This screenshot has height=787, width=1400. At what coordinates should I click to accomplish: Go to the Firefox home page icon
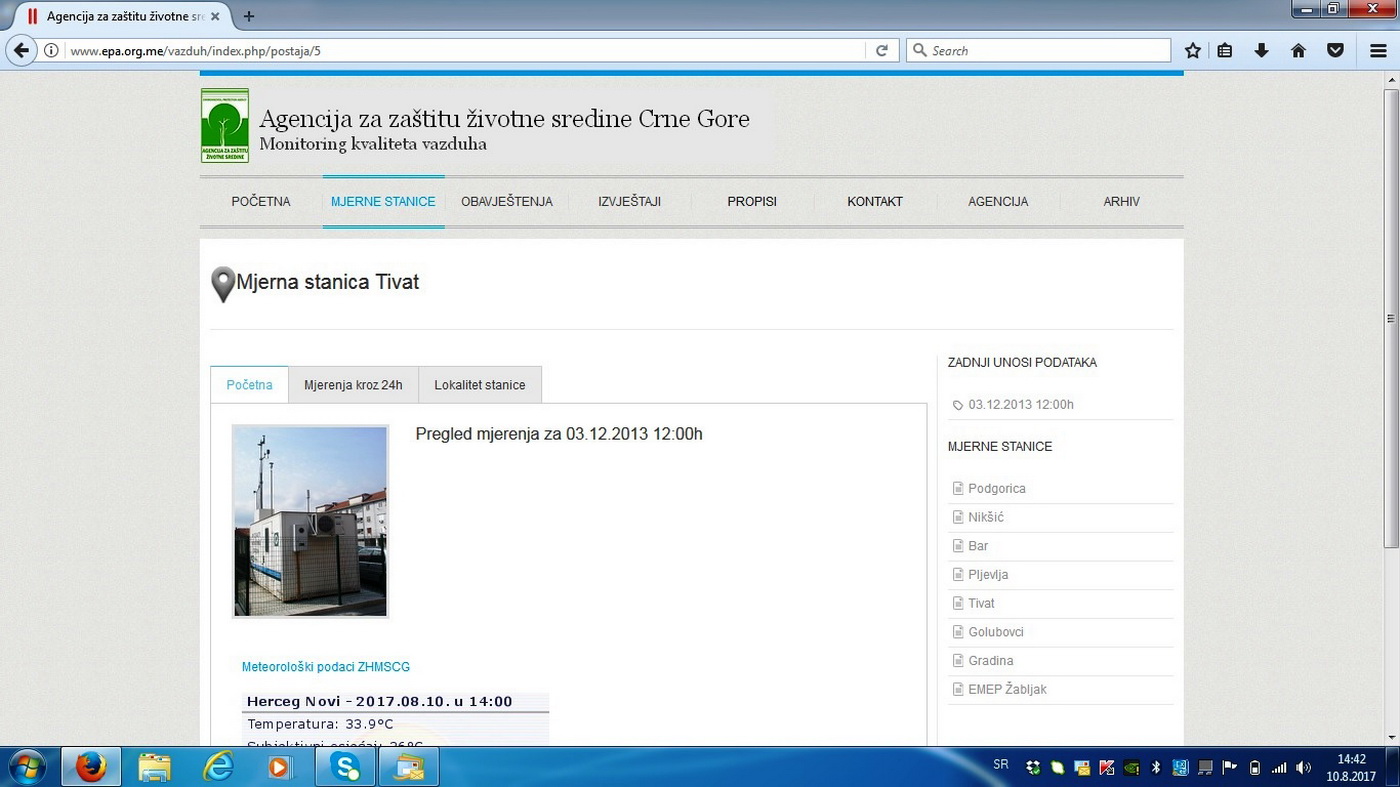tap(1298, 50)
